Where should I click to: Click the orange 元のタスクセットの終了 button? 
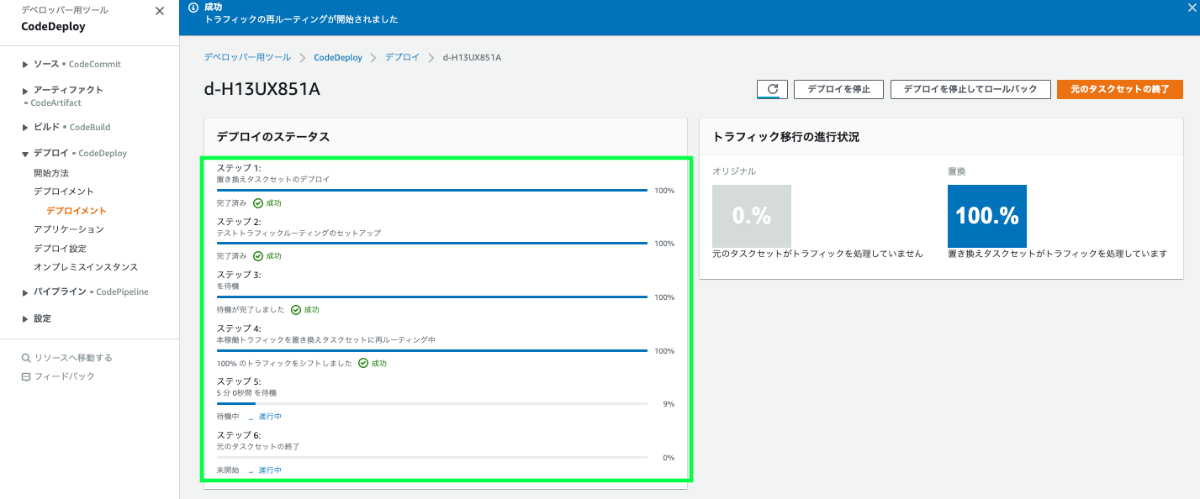[1118, 89]
